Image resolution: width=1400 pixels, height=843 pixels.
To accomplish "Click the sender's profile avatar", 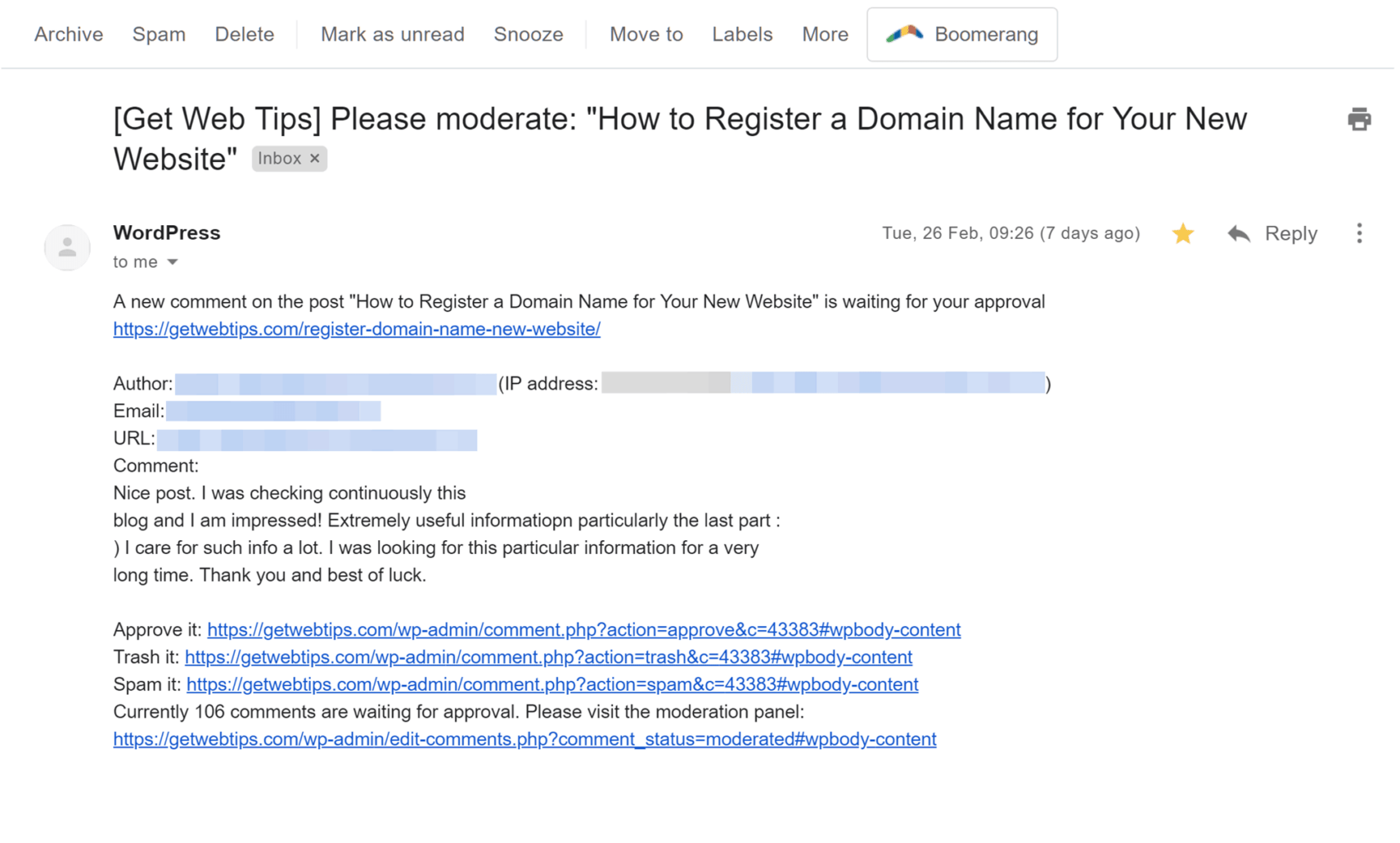I will (x=67, y=247).
